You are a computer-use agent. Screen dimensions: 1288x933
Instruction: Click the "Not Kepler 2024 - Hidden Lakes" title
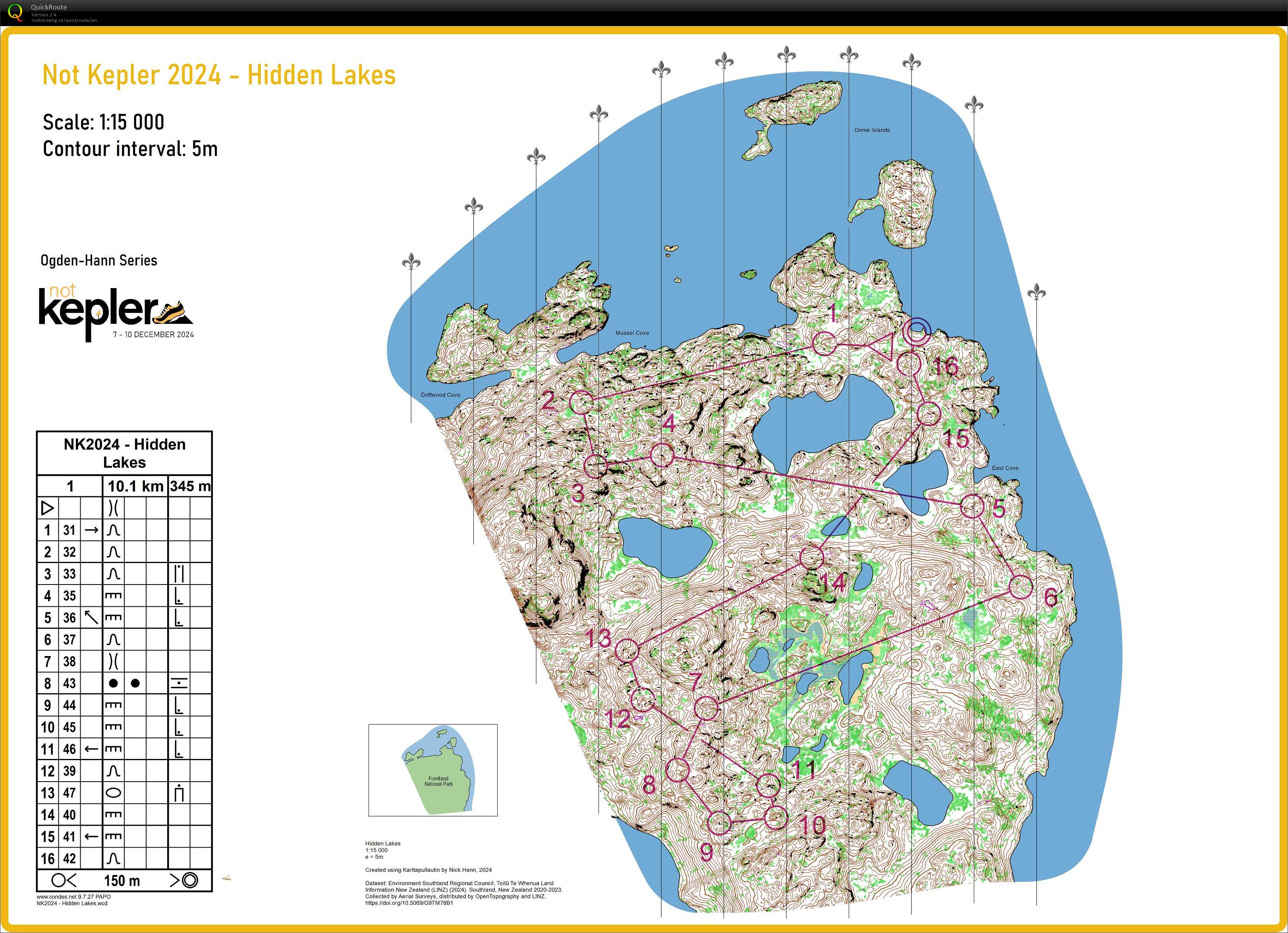(219, 75)
